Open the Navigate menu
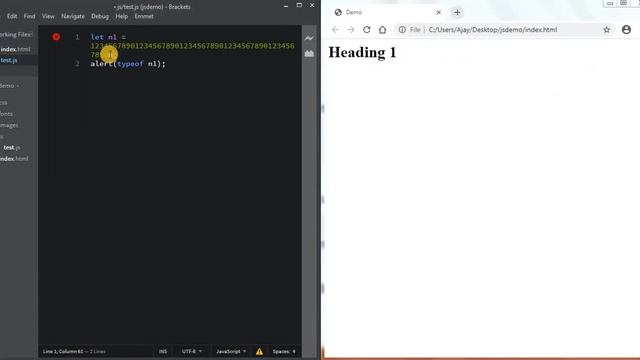The image size is (640, 360). 73,16
